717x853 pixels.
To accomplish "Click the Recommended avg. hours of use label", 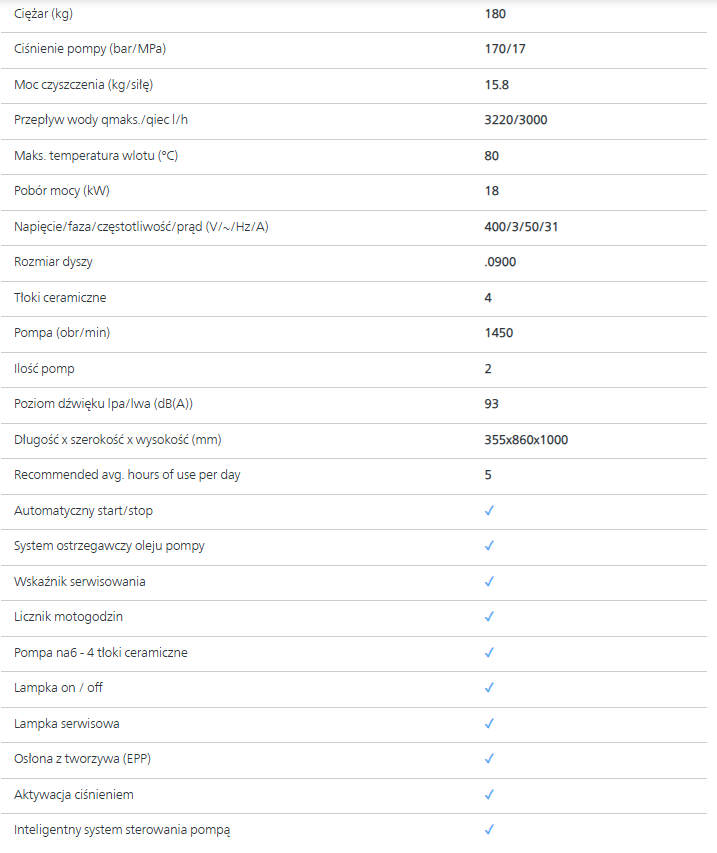I will coord(127,475).
